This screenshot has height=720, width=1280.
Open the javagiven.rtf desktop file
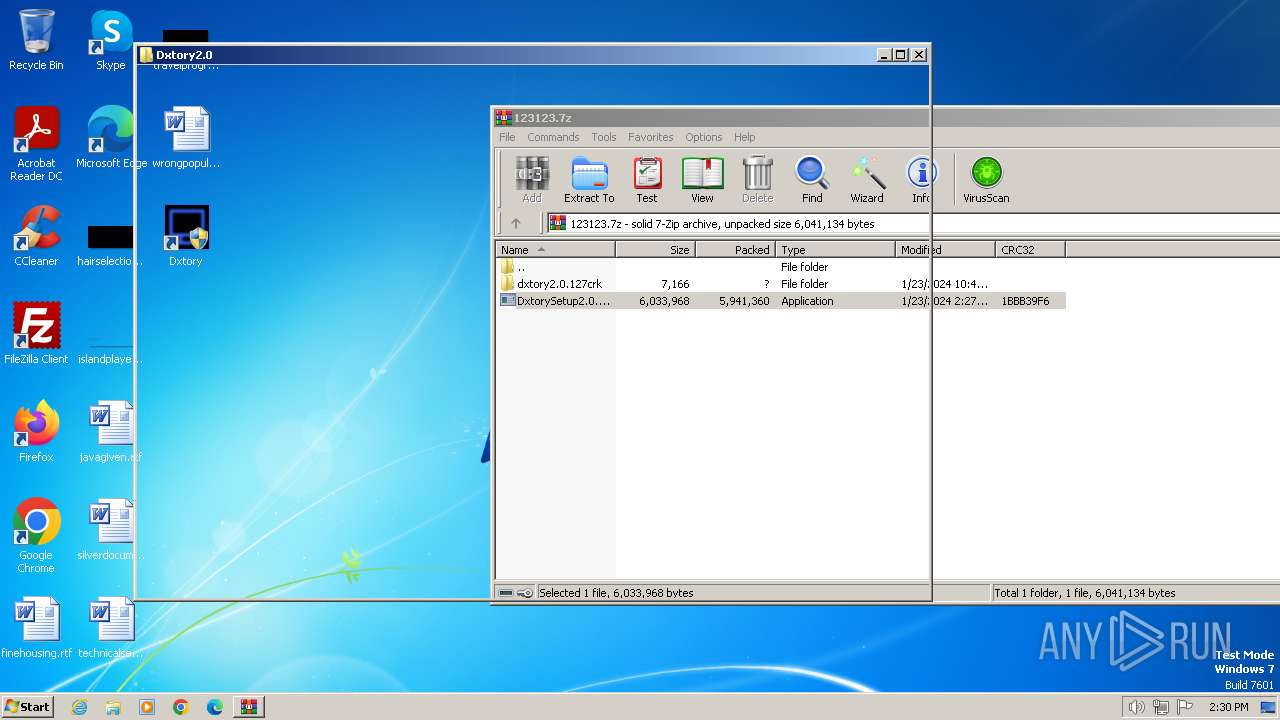pyautogui.click(x=111, y=432)
